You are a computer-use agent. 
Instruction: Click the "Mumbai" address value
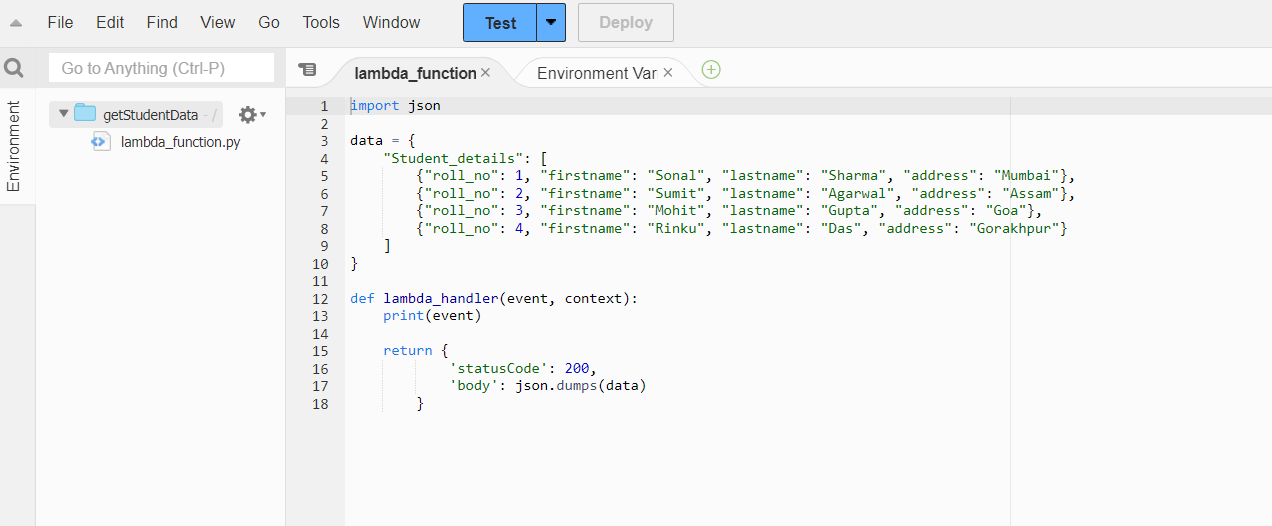1027,176
